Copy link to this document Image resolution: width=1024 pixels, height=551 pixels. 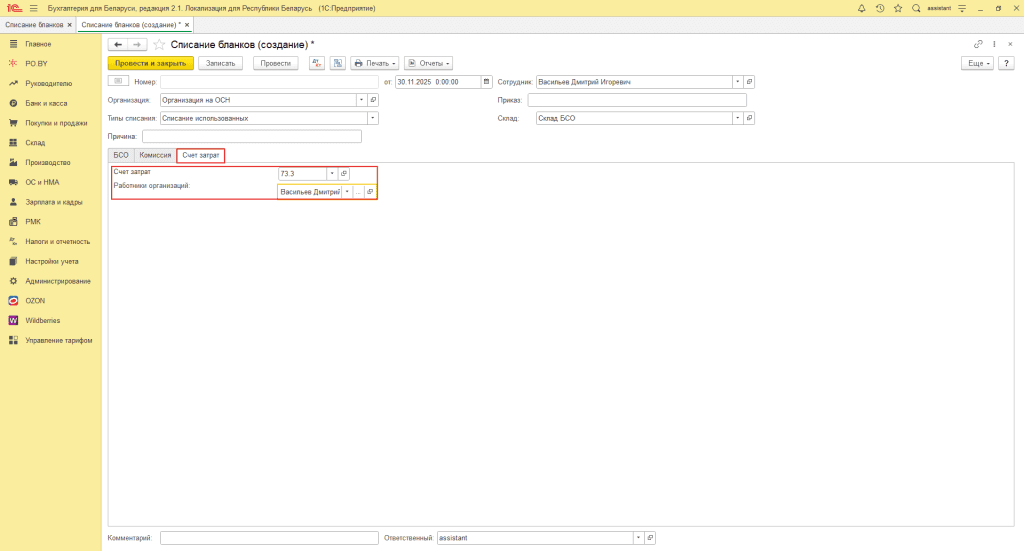[x=978, y=44]
